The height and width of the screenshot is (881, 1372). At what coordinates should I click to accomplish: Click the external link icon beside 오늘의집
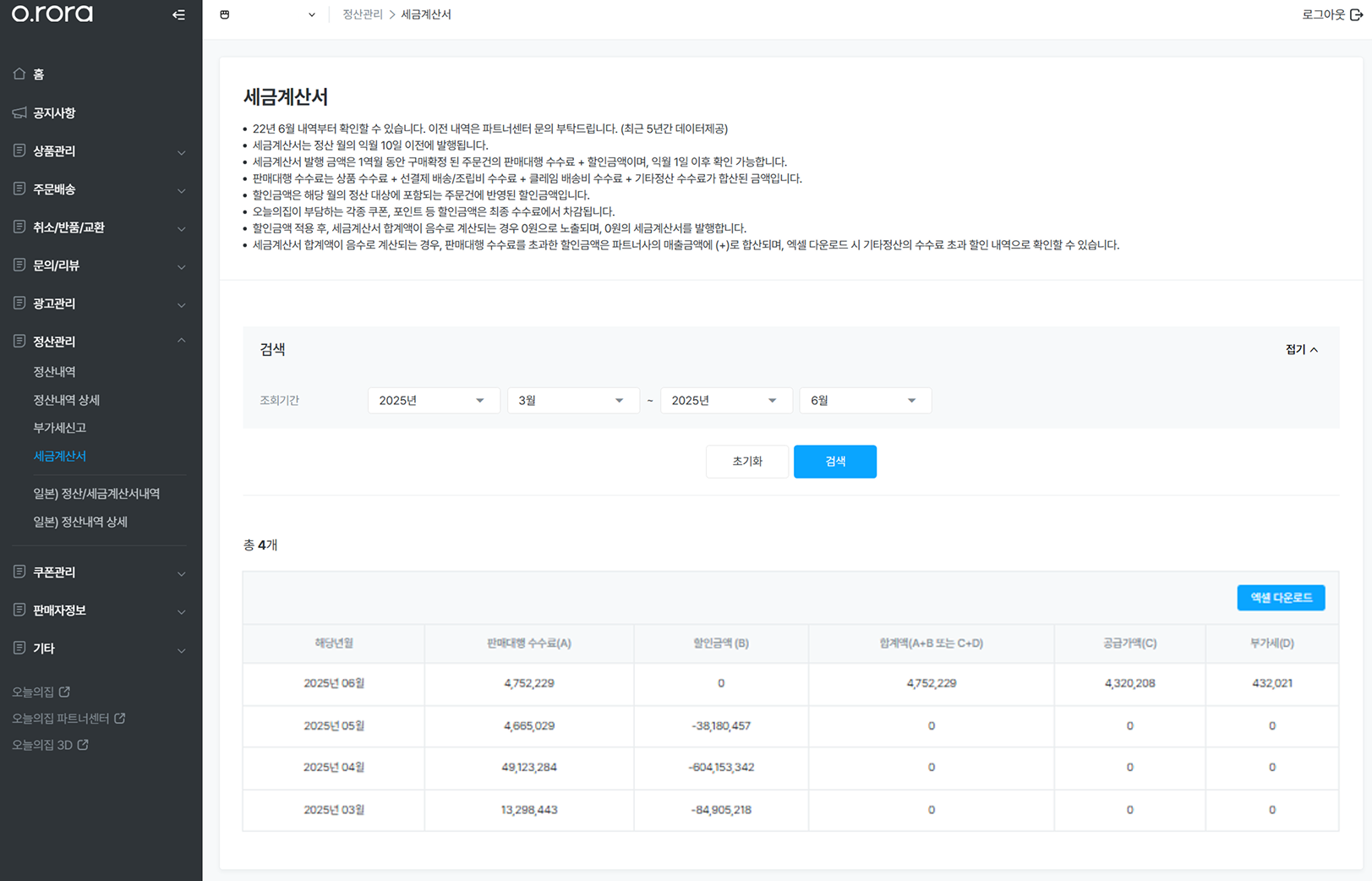(64, 692)
